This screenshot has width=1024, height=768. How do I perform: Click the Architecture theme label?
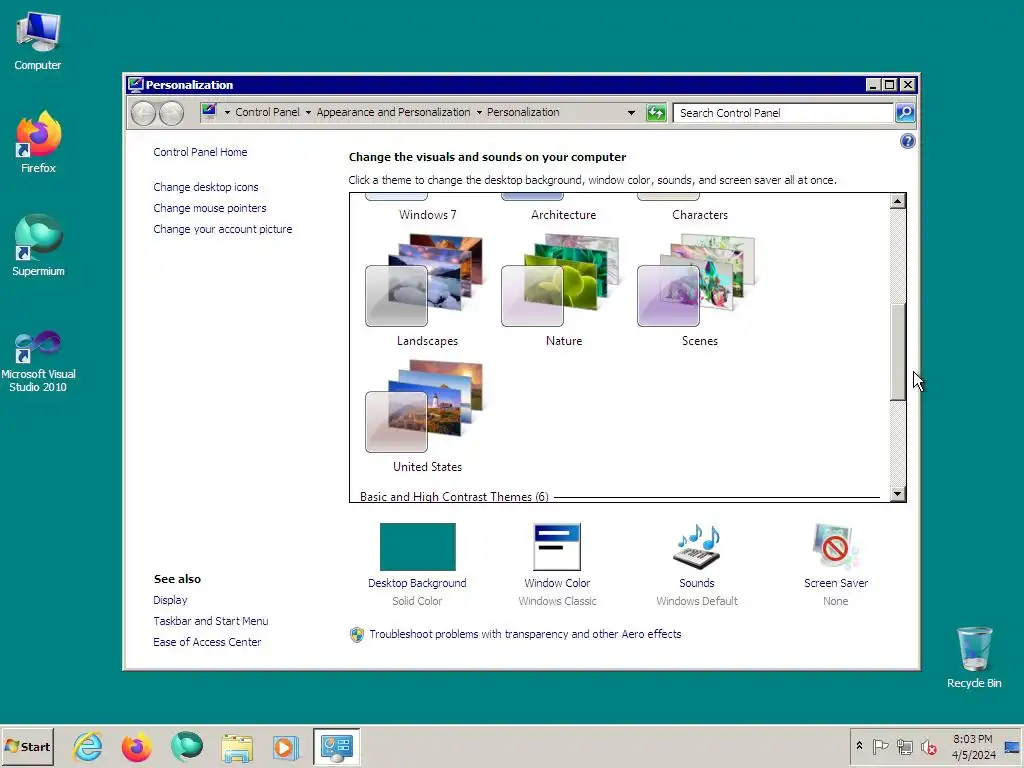563,215
